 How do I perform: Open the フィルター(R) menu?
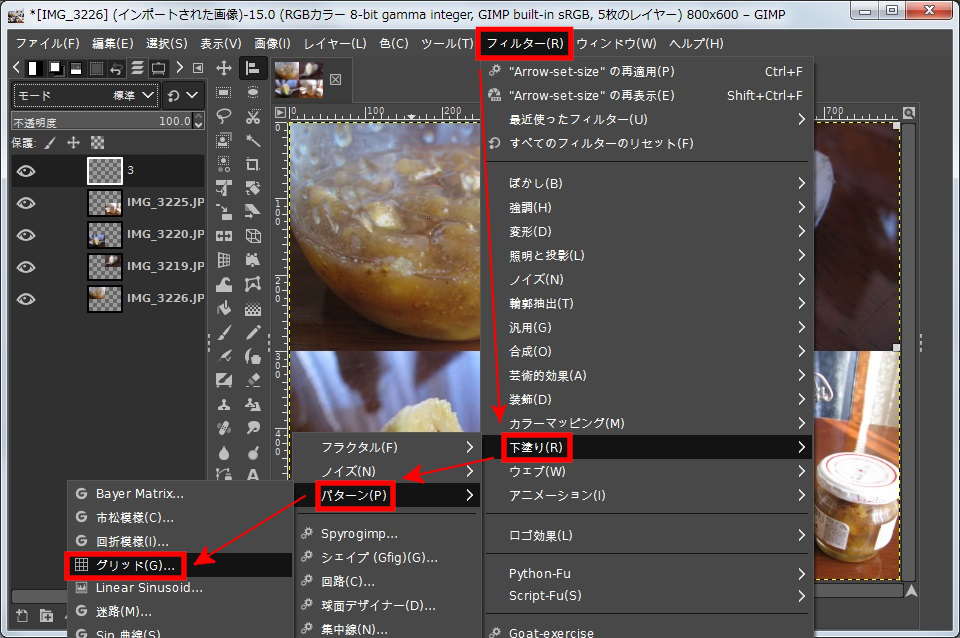tap(525, 43)
